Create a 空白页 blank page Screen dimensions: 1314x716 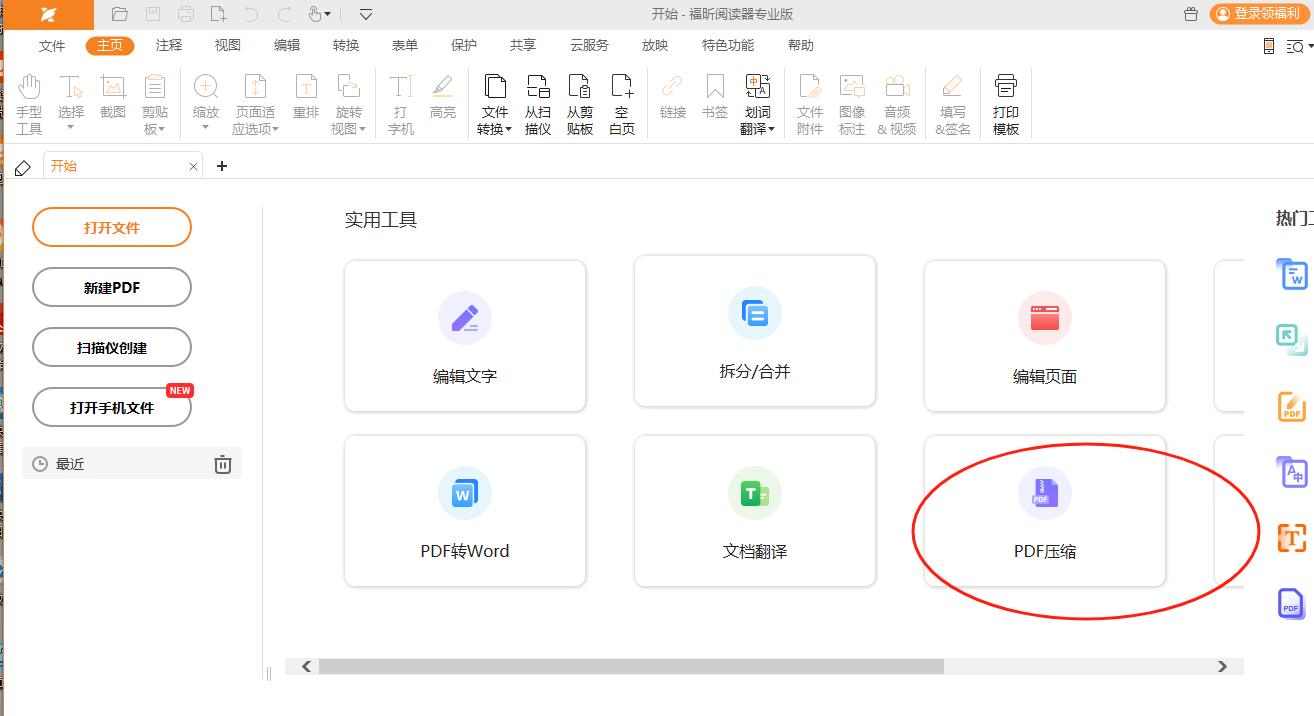(x=622, y=104)
